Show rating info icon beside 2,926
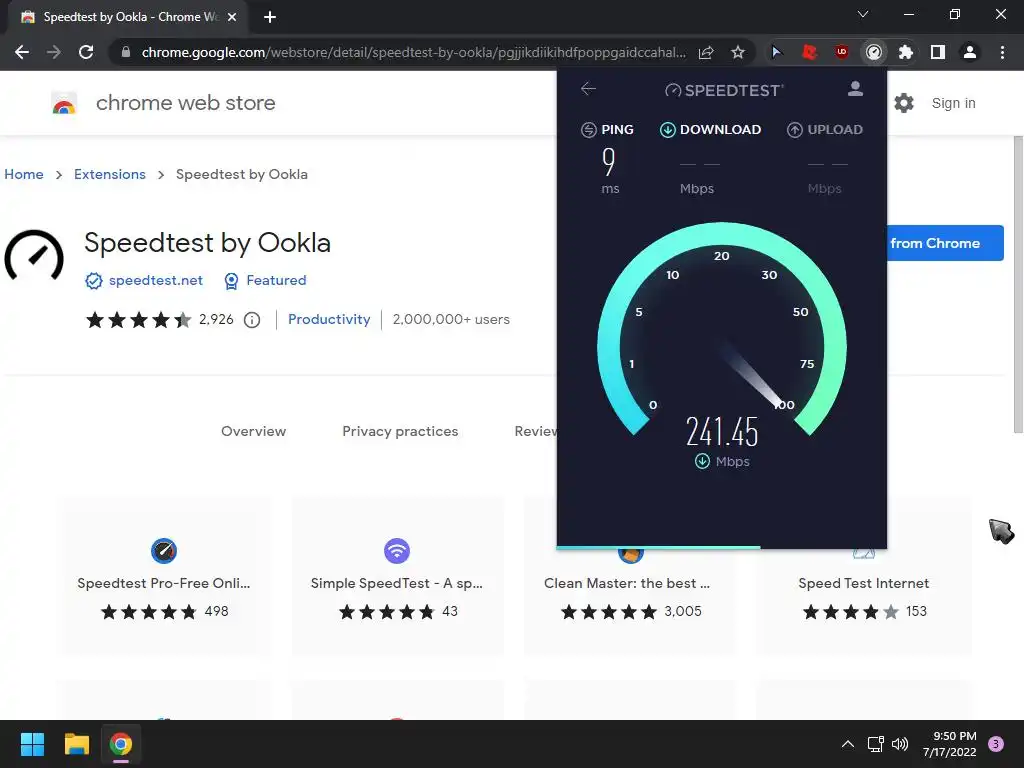 [x=252, y=320]
